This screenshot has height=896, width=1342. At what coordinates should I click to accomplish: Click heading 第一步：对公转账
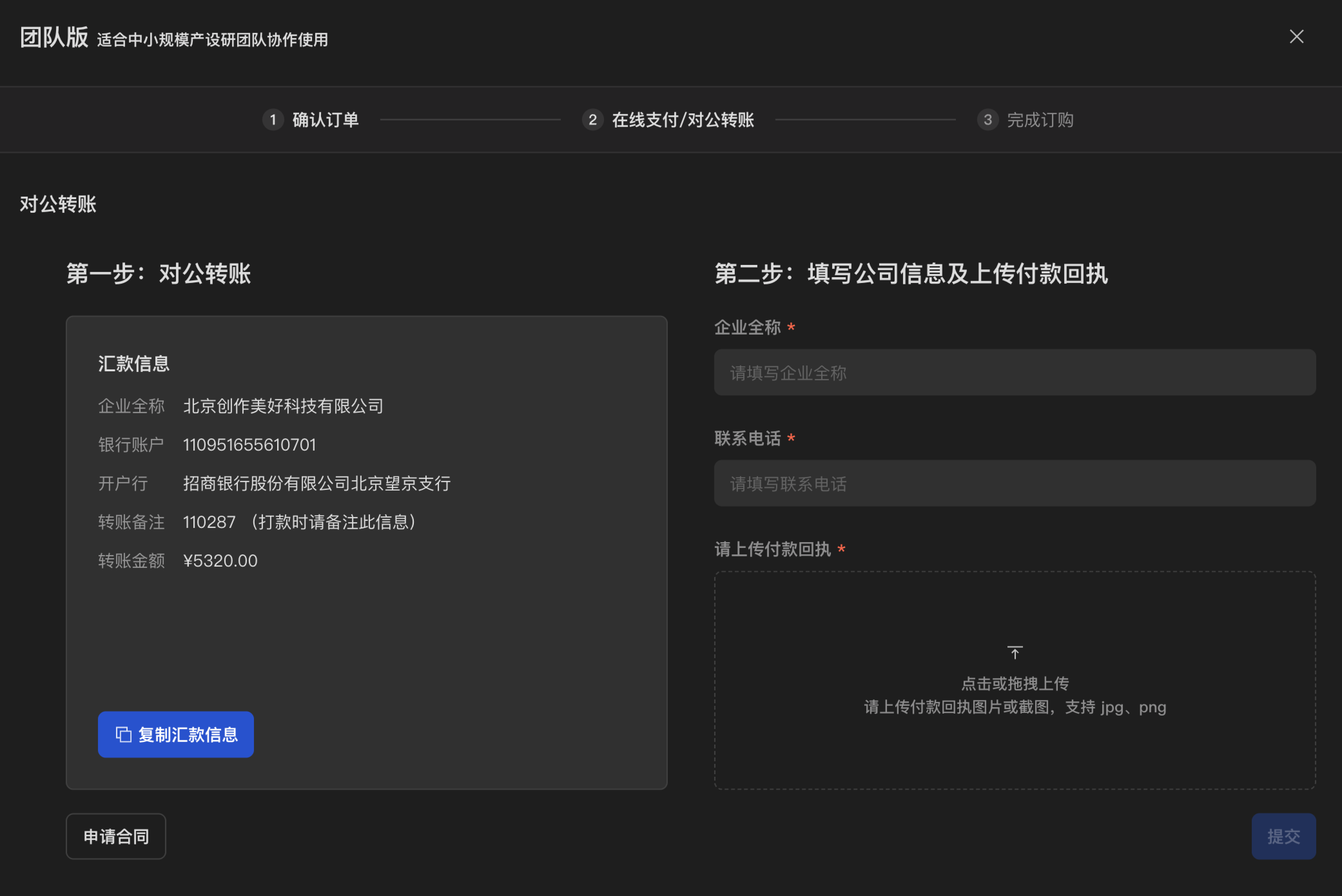coord(159,274)
